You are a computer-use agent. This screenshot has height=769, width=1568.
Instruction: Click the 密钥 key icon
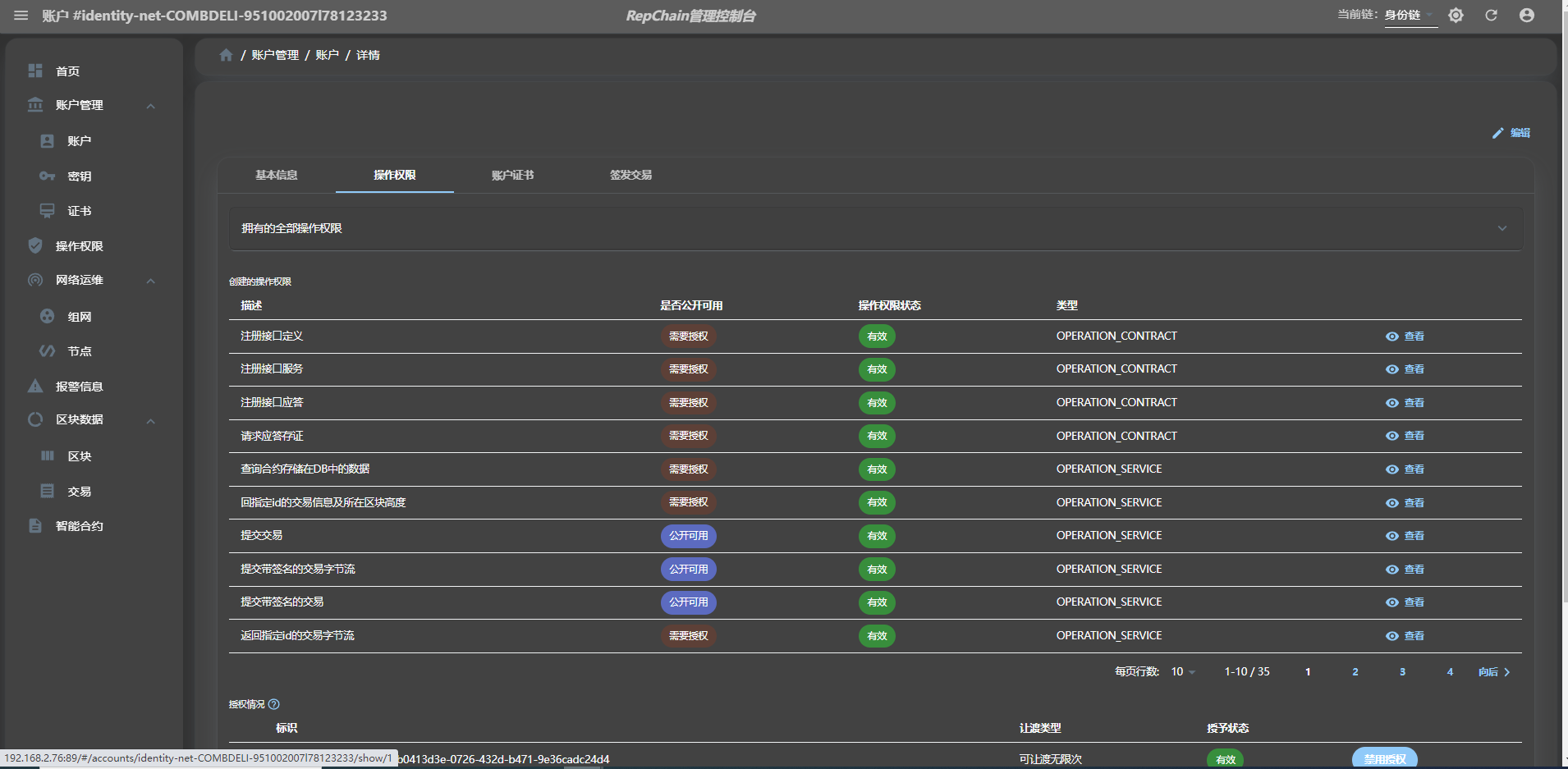click(x=48, y=176)
